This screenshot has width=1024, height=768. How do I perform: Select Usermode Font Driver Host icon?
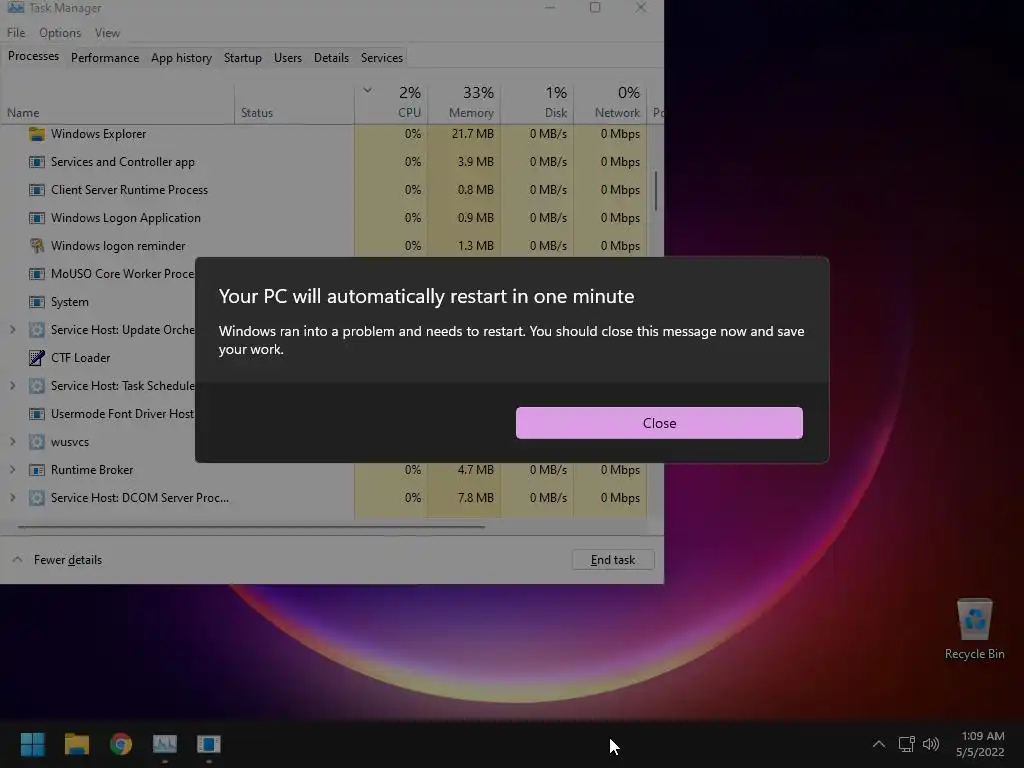37,414
